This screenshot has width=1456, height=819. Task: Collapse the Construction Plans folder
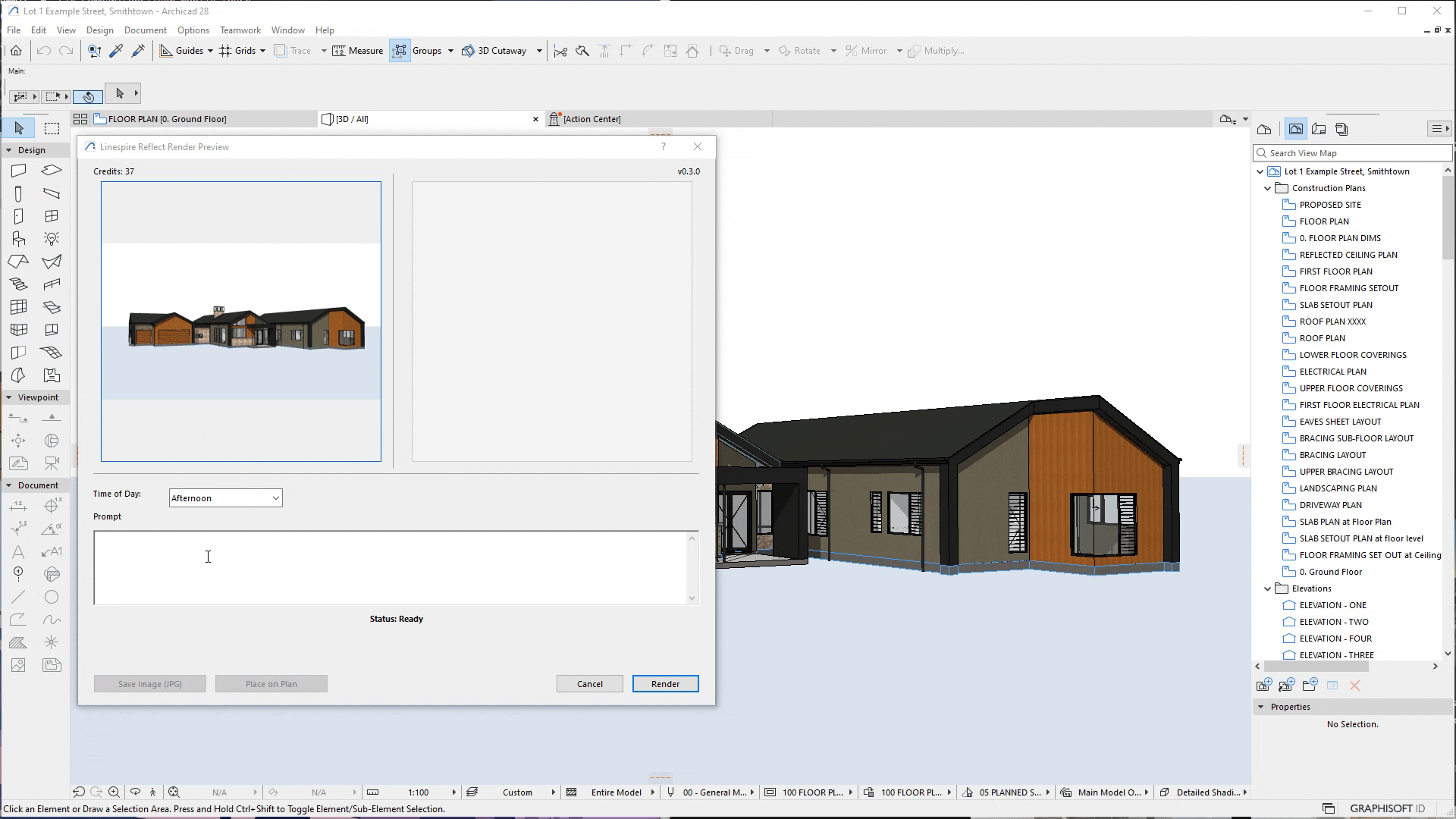click(1267, 188)
